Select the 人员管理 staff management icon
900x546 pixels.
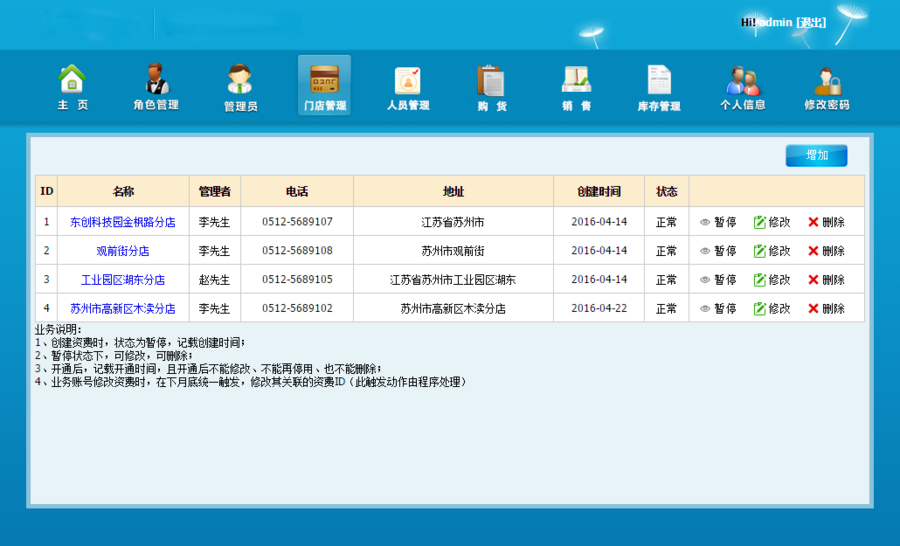click(408, 86)
